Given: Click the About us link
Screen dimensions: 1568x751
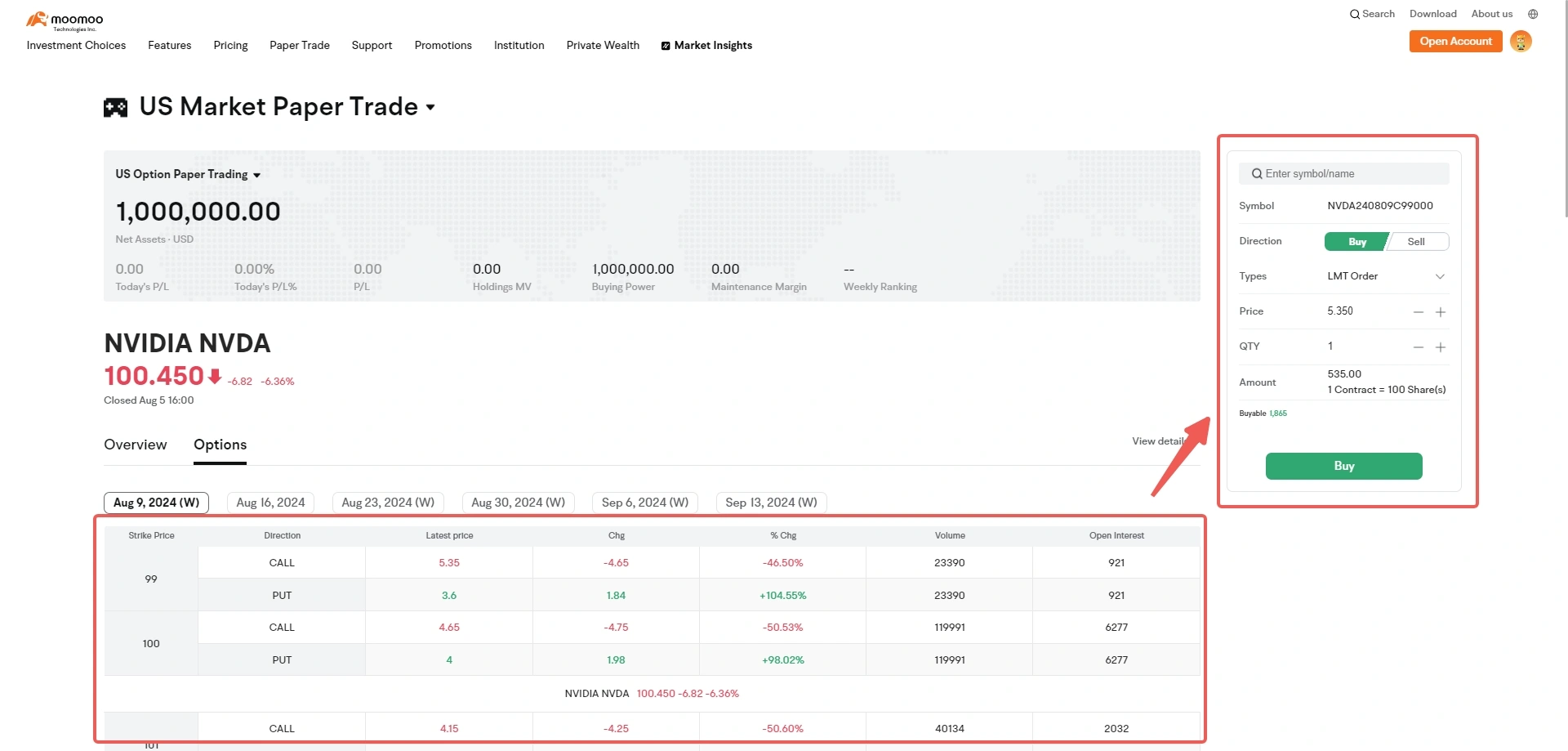Looking at the screenshot, I should coord(1491,14).
